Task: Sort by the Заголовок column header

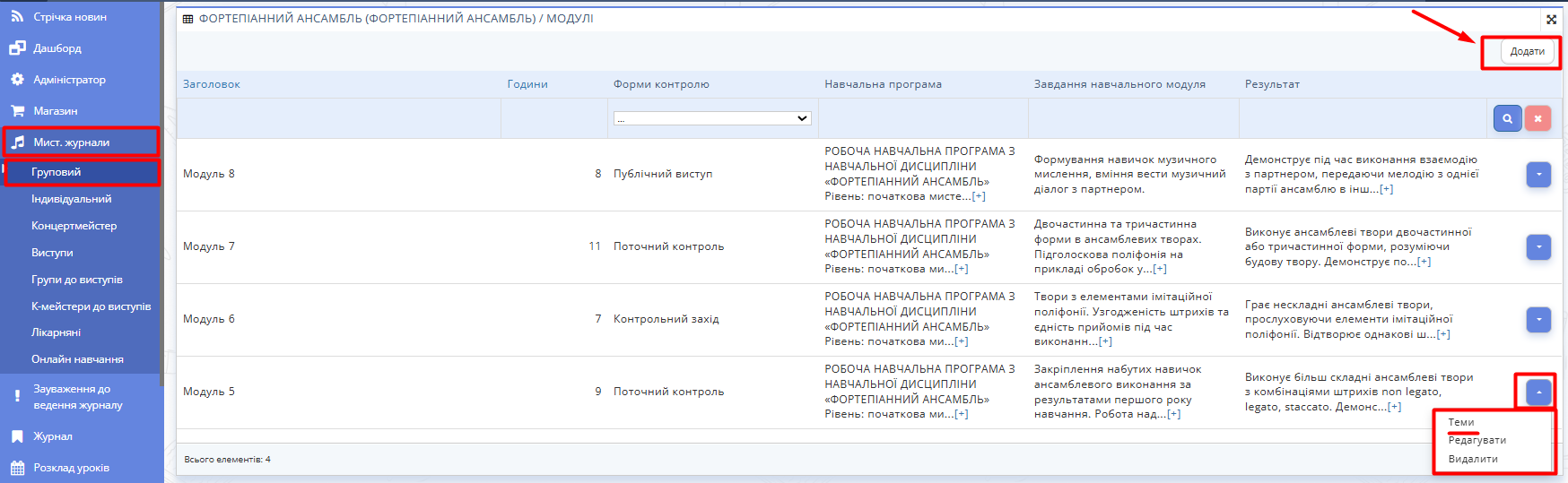Action: point(212,84)
